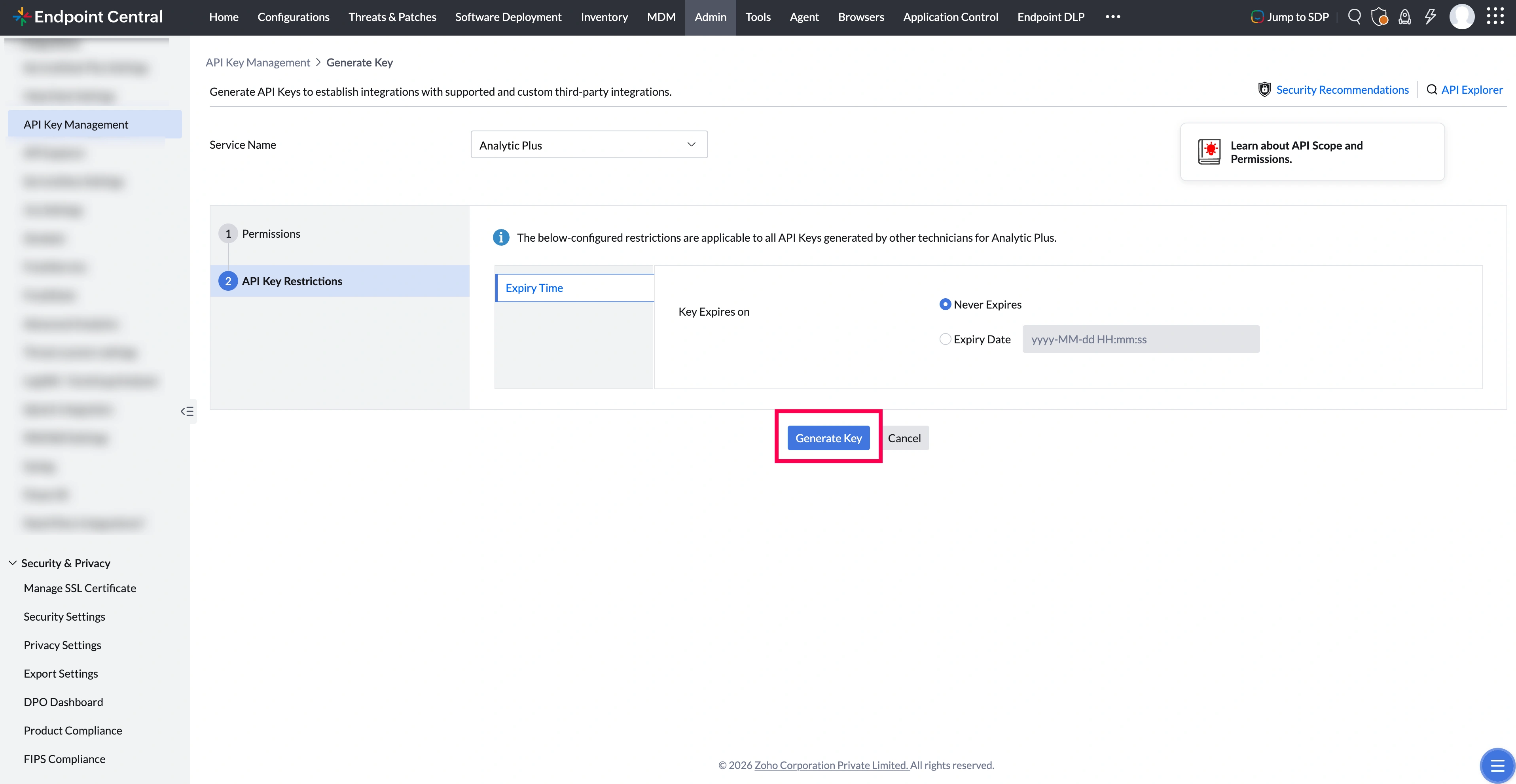Select step 2 API Key Restrictions
The image size is (1516, 784).
339,281
